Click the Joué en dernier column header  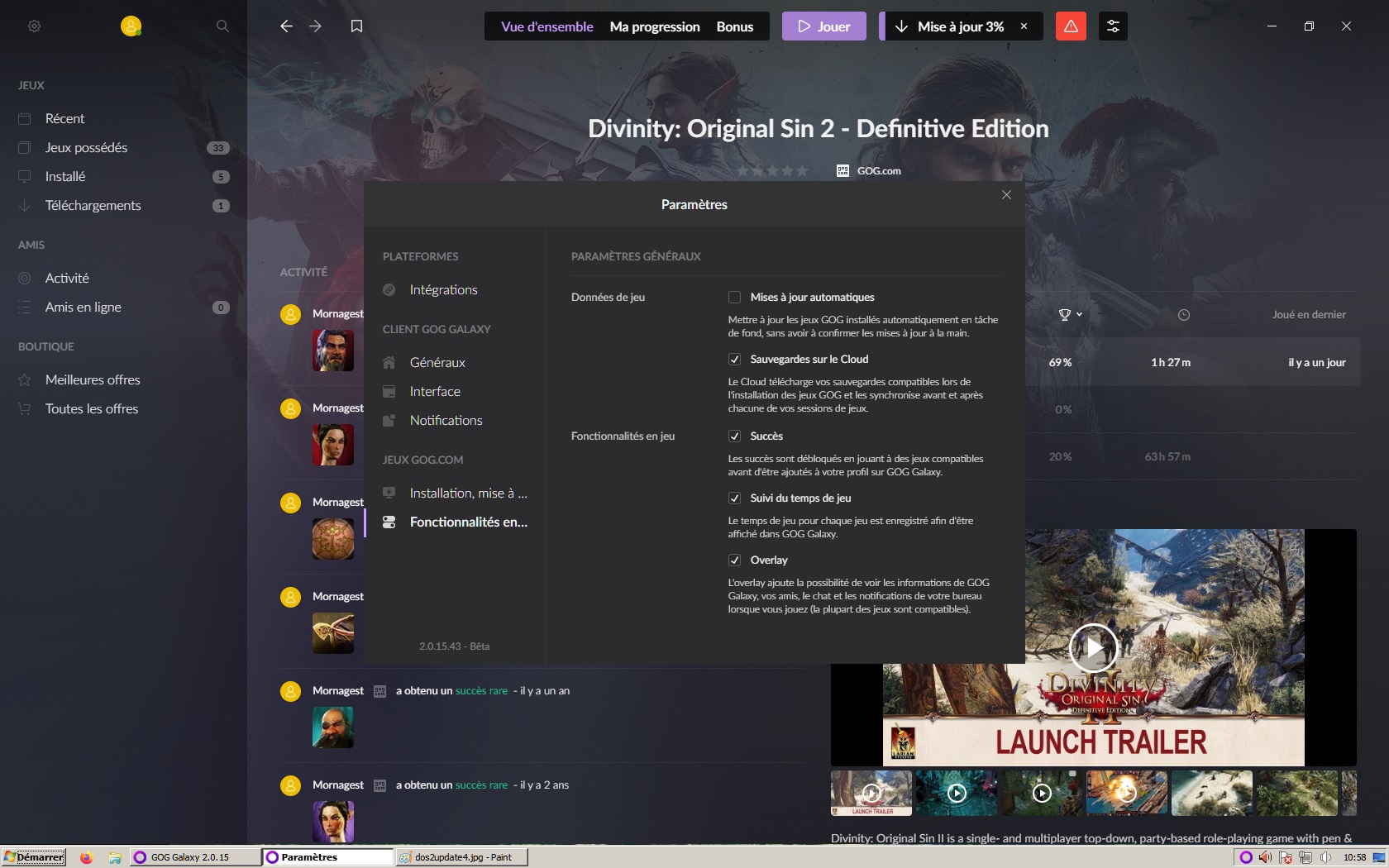[x=1309, y=314]
